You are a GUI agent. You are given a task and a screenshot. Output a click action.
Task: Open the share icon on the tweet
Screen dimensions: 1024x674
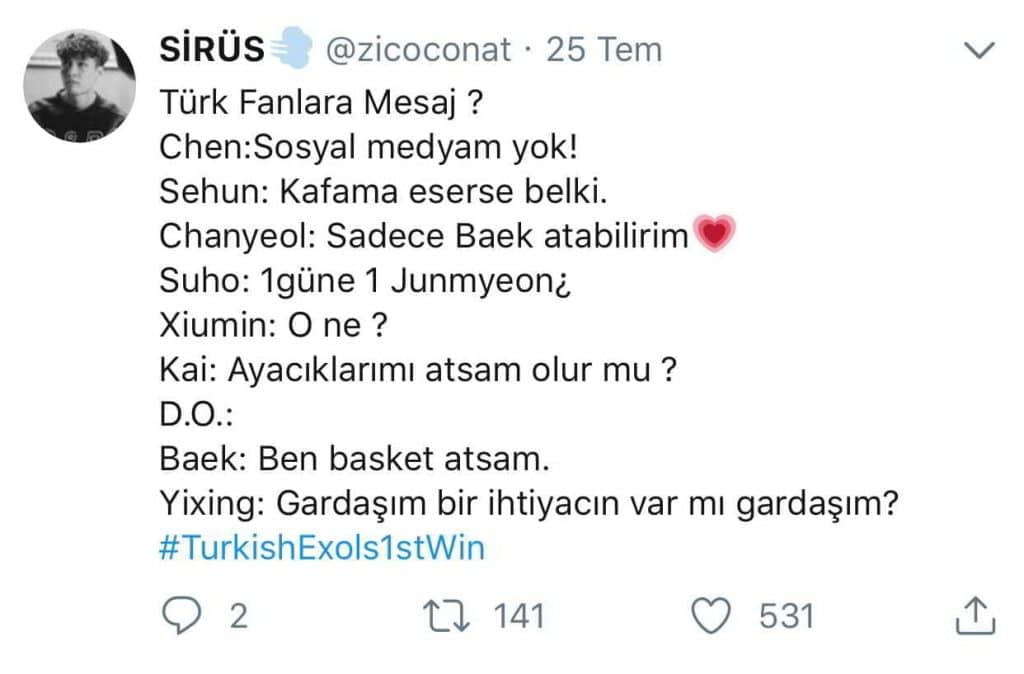[974, 615]
